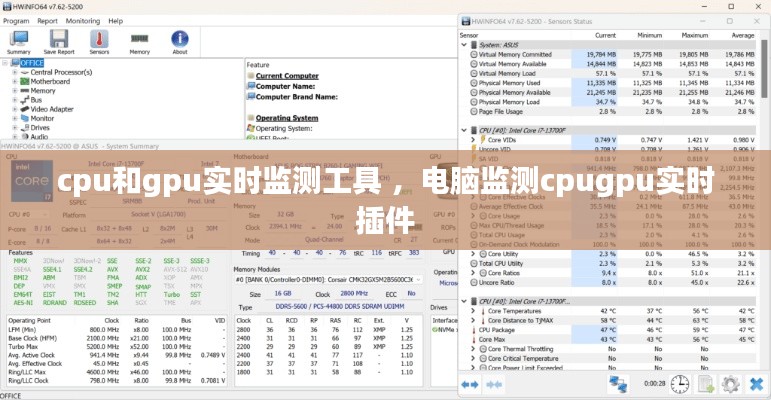Select Monitor in the device tree
The width and height of the screenshot is (771, 400).
(x=42, y=118)
